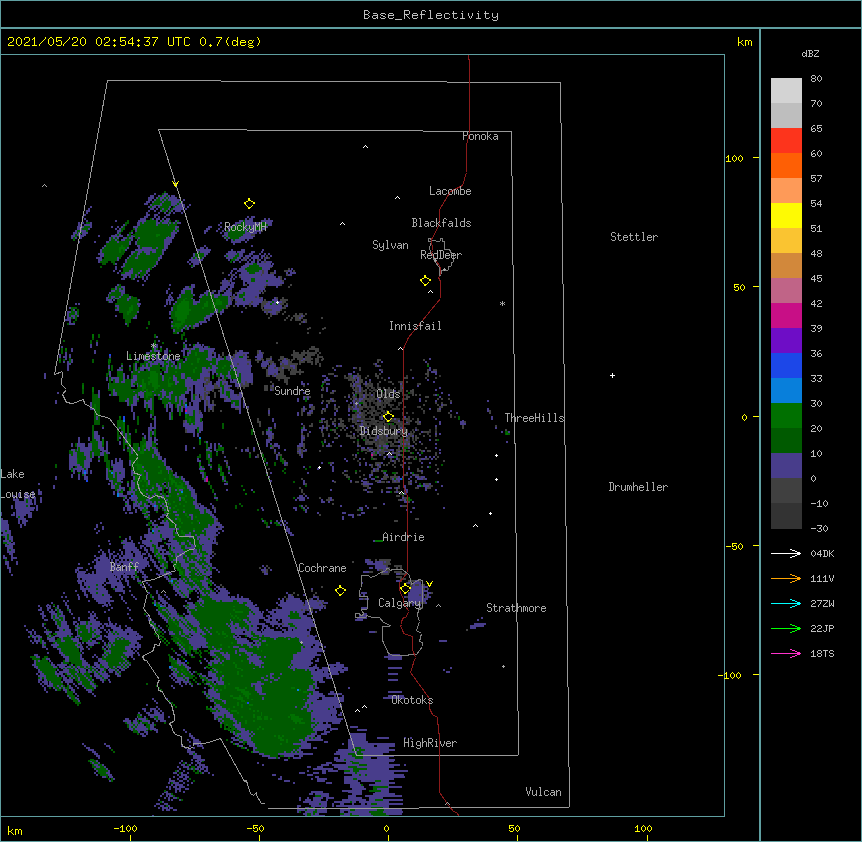Click the Olds town label
The height and width of the screenshot is (842, 862).
tap(388, 394)
